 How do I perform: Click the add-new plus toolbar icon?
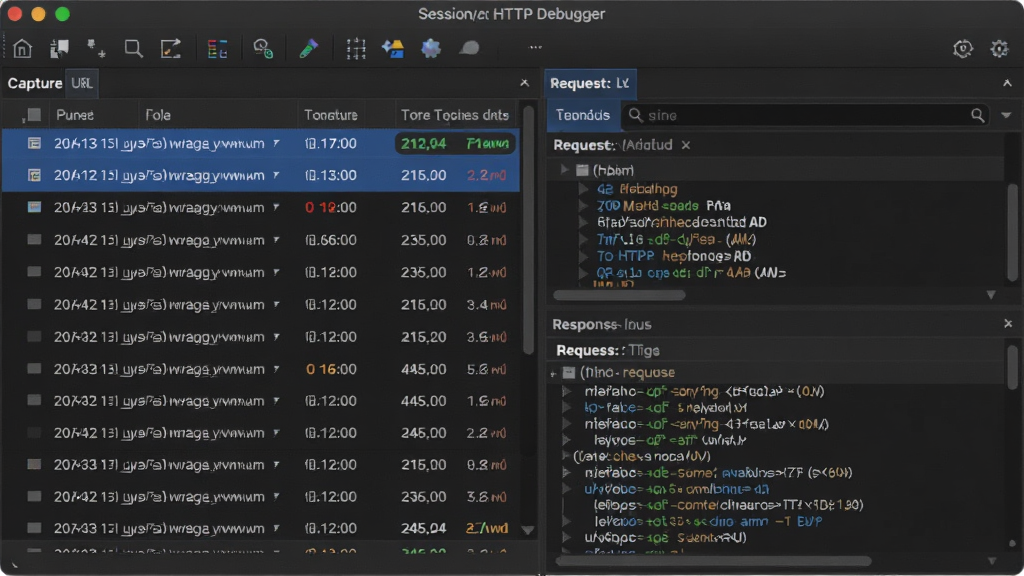click(x=96, y=48)
